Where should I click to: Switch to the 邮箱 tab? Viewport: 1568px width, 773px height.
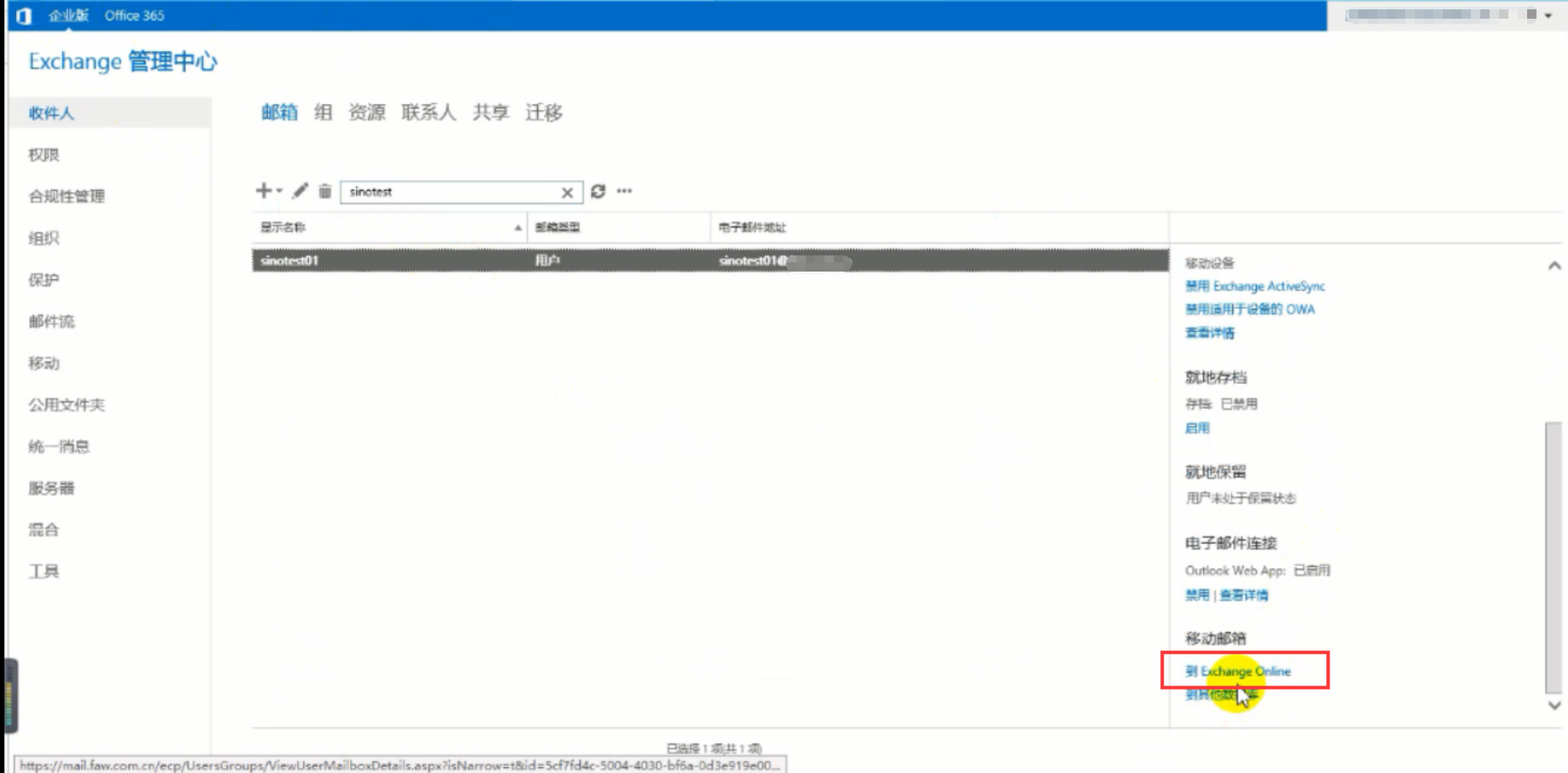[279, 112]
